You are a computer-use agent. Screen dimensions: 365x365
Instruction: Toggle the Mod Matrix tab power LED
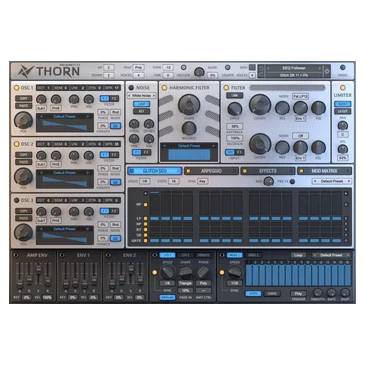(301, 171)
